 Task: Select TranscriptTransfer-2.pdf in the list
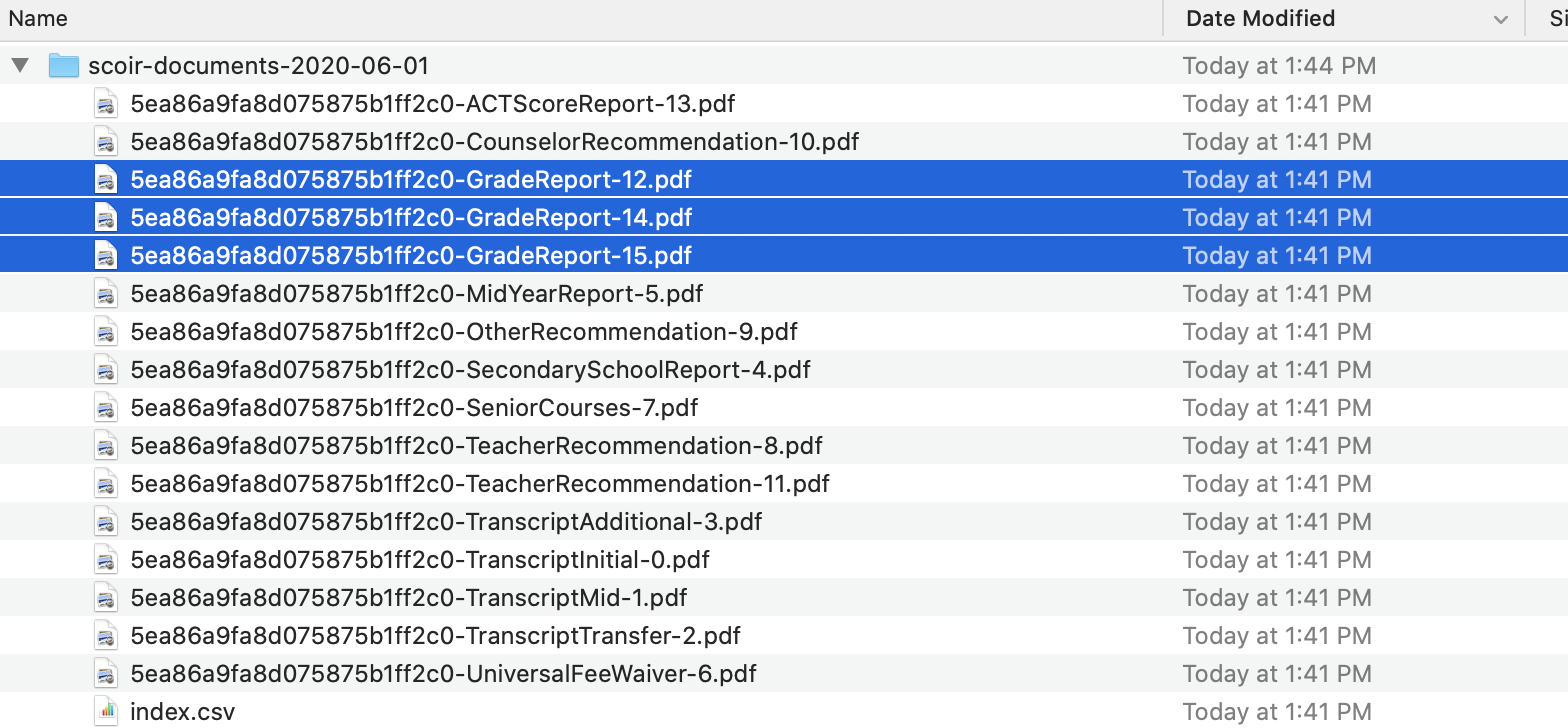tap(435, 636)
